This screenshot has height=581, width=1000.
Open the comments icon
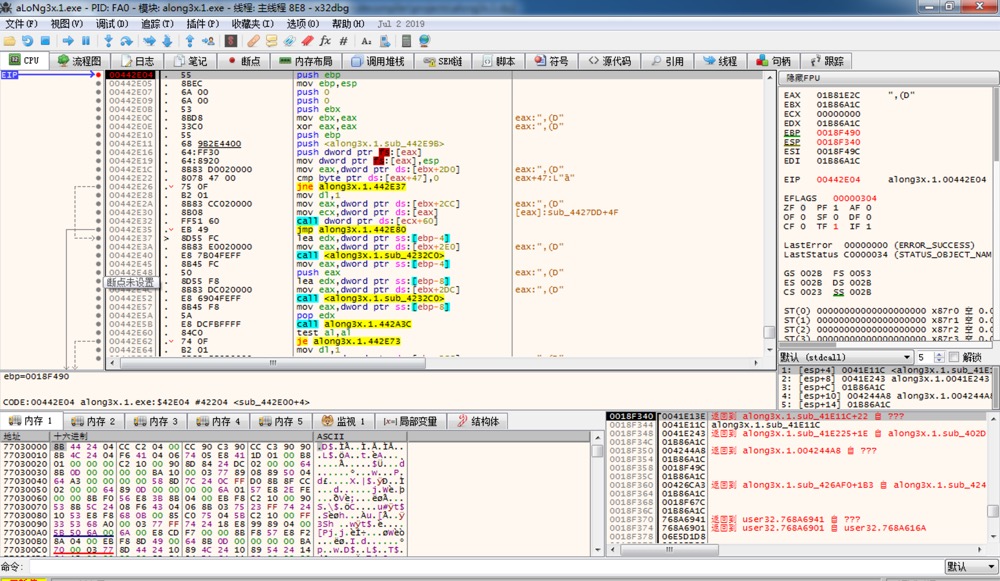point(272,41)
